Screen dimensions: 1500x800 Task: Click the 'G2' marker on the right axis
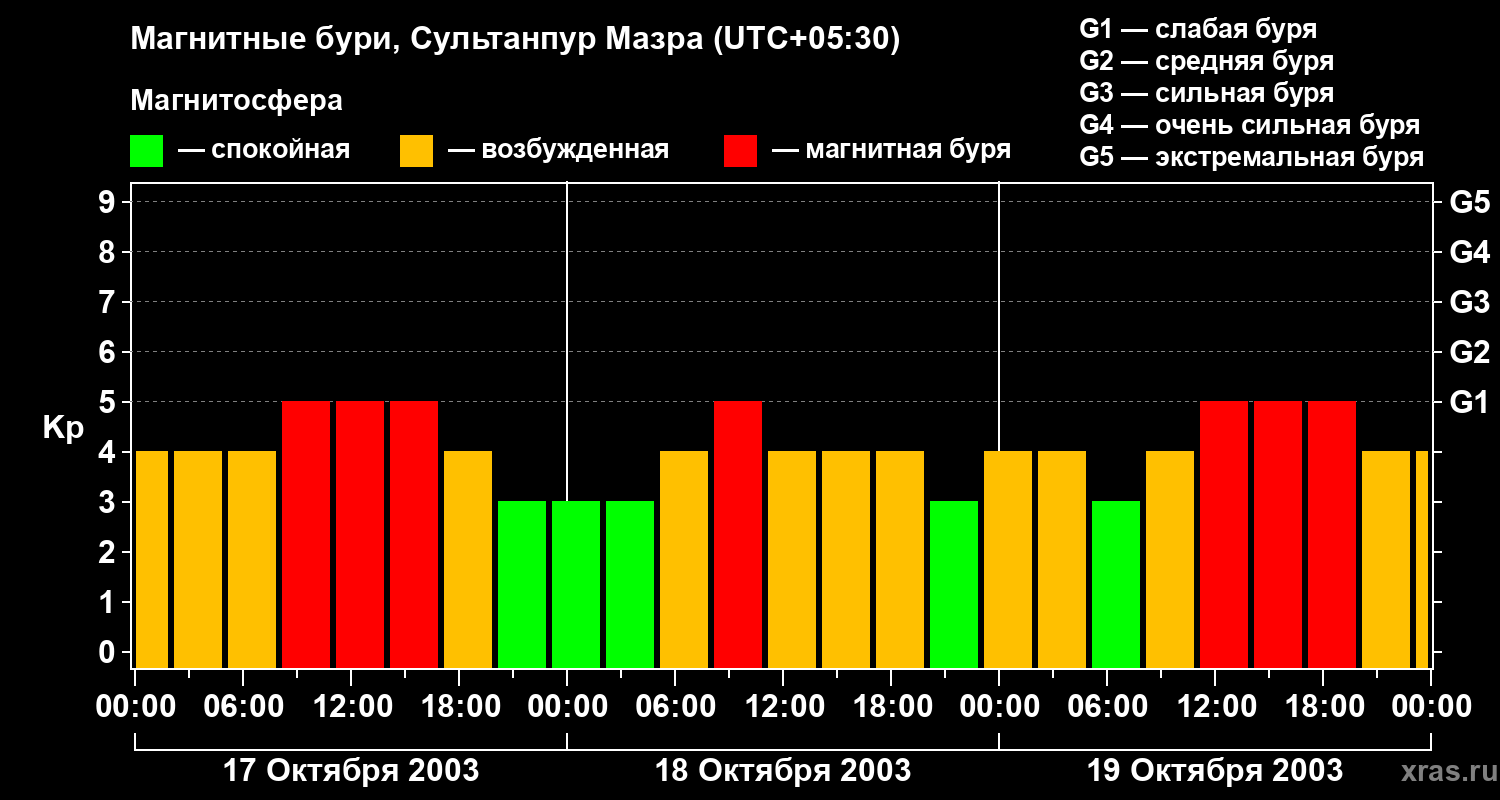(x=1469, y=352)
